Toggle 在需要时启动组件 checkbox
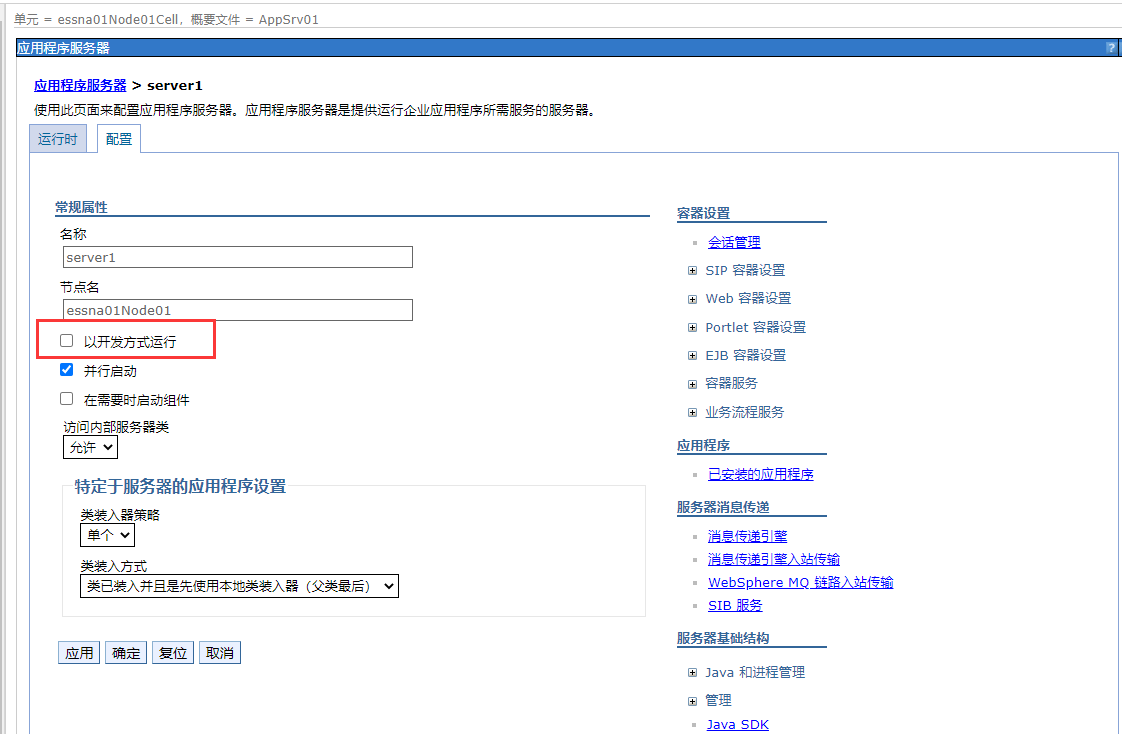 click(67, 399)
